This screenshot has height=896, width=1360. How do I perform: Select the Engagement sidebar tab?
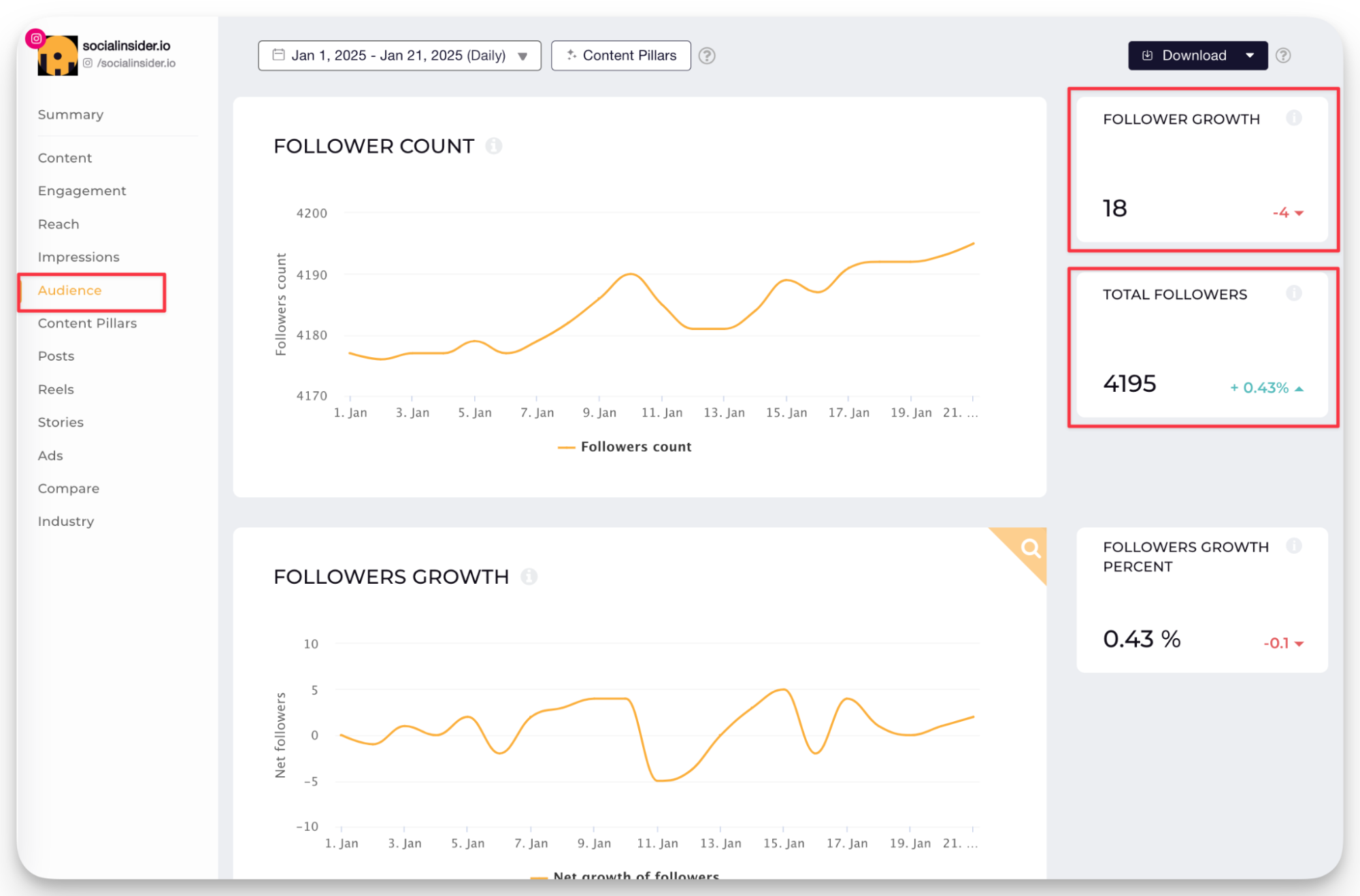[x=82, y=190]
